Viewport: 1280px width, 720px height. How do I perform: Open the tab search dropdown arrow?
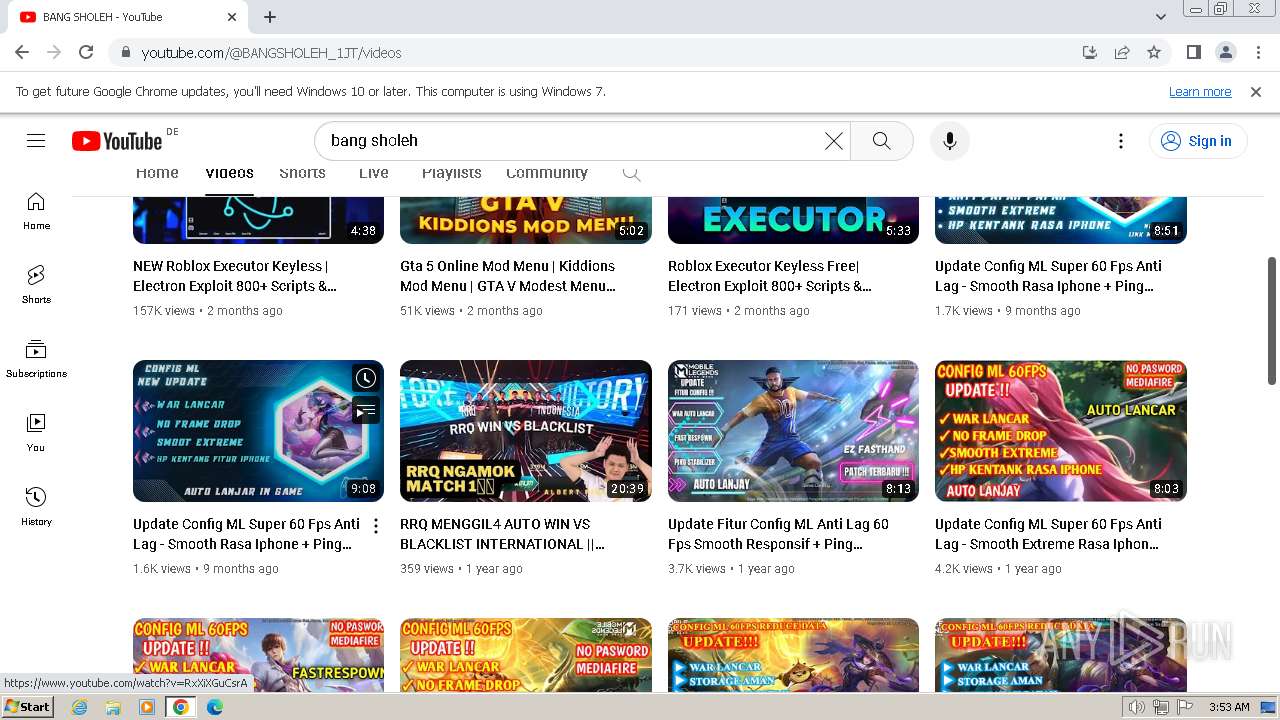(1161, 17)
